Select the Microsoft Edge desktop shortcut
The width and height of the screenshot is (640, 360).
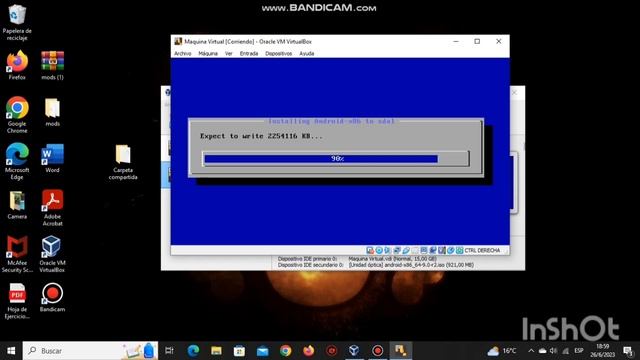click(x=17, y=161)
